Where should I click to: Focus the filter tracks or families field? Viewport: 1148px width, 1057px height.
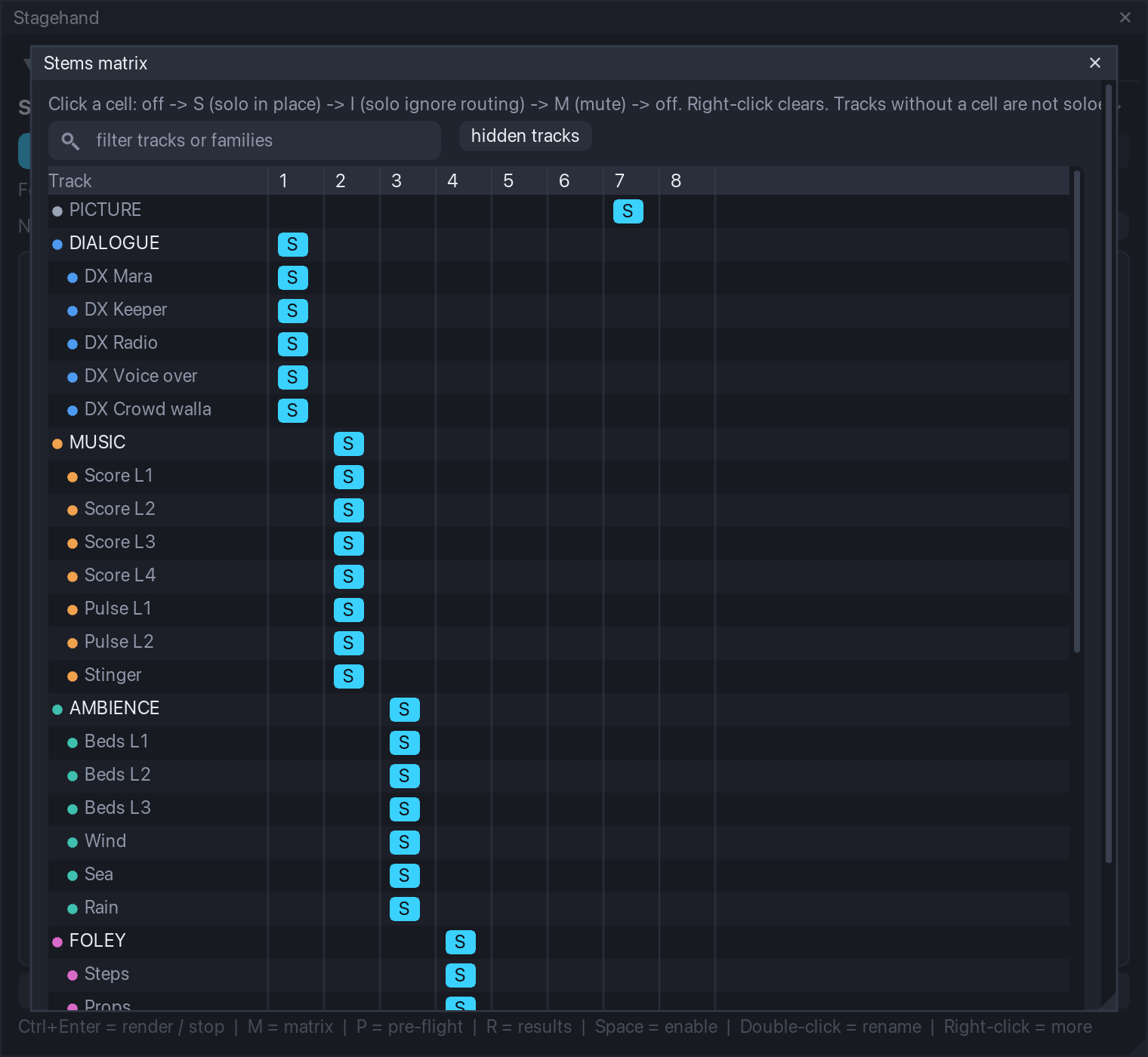[x=245, y=140]
